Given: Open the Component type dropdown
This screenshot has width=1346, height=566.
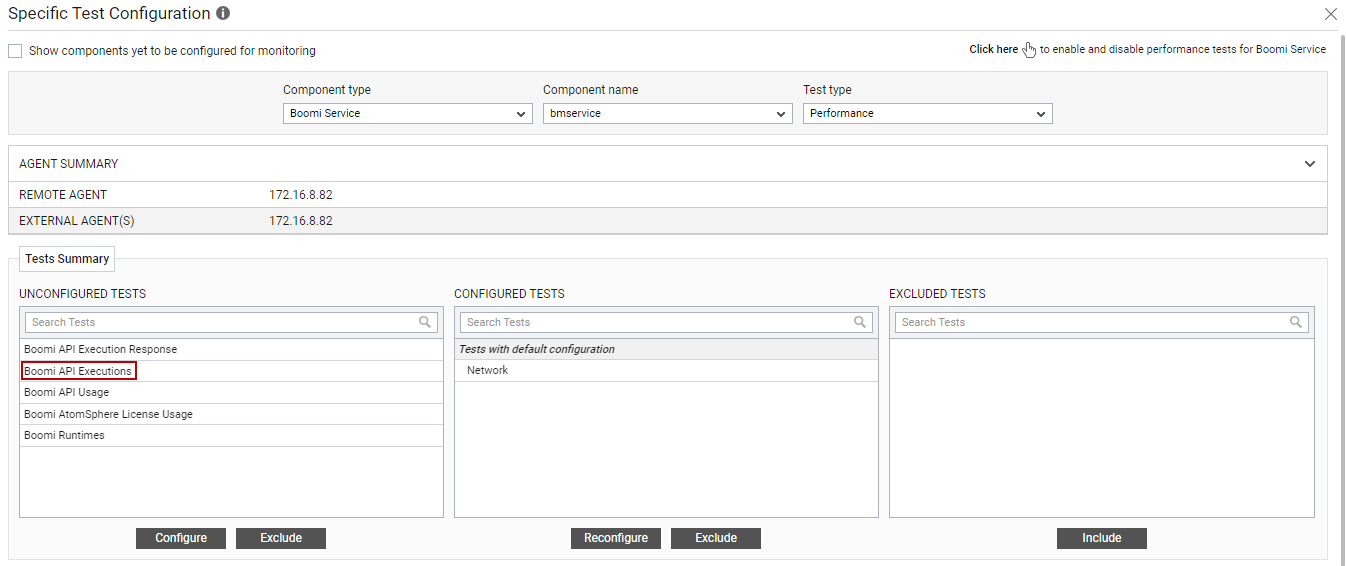Looking at the screenshot, I should pyautogui.click(x=408, y=114).
